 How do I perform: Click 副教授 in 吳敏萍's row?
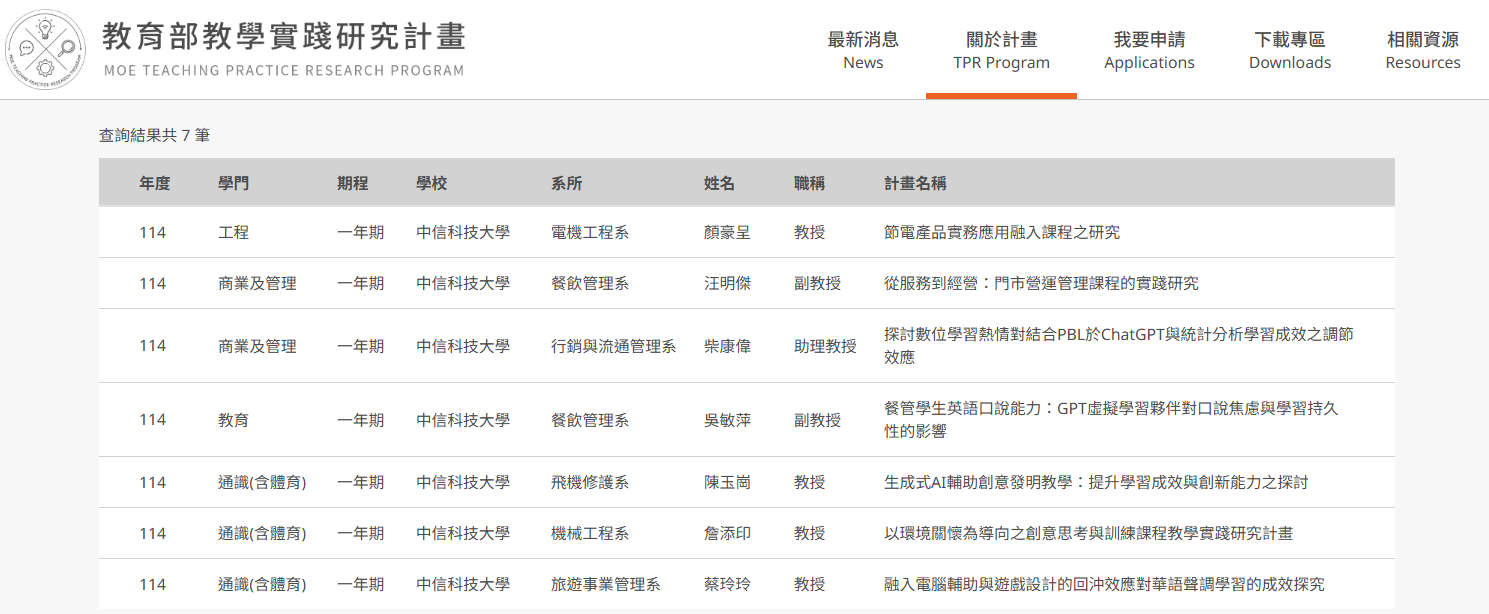click(x=817, y=420)
